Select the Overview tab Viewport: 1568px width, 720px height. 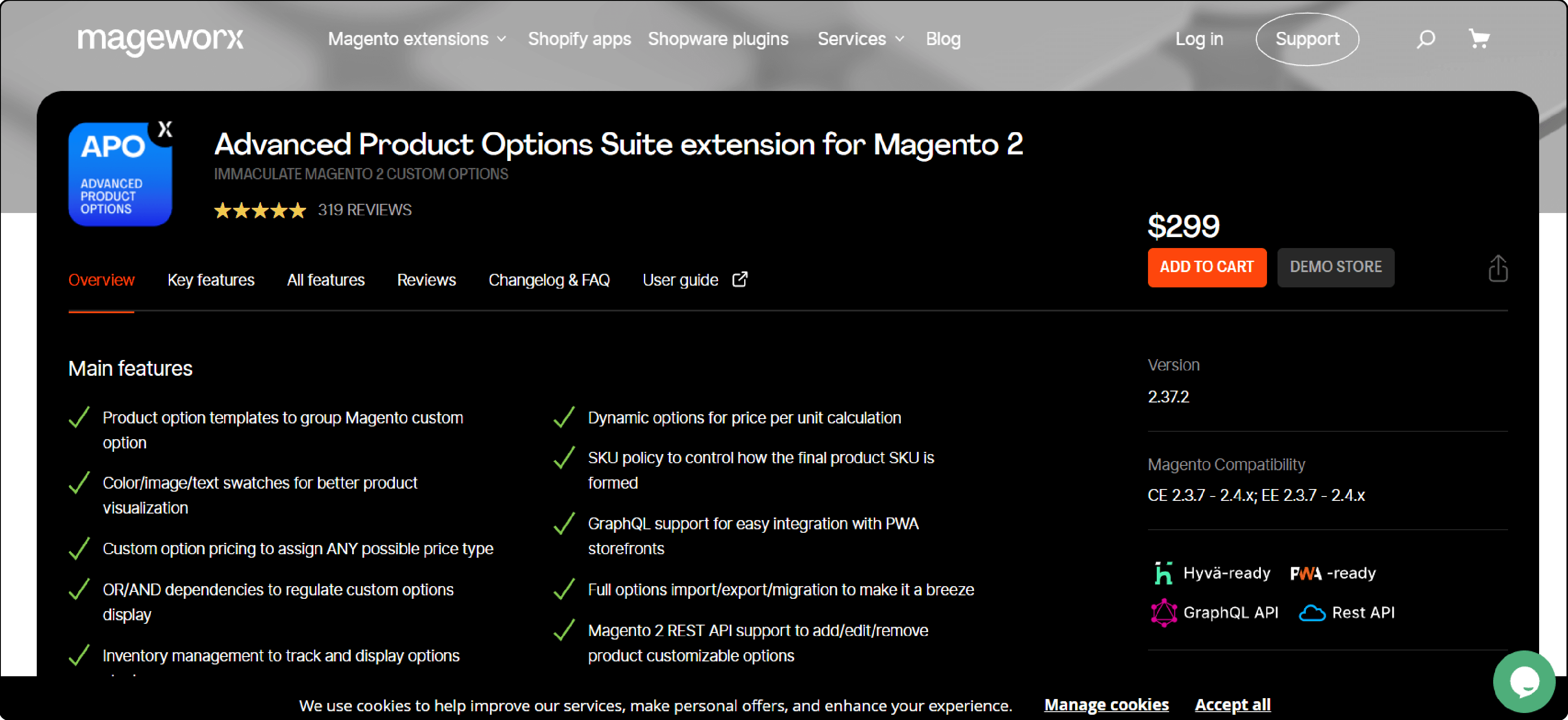click(100, 280)
